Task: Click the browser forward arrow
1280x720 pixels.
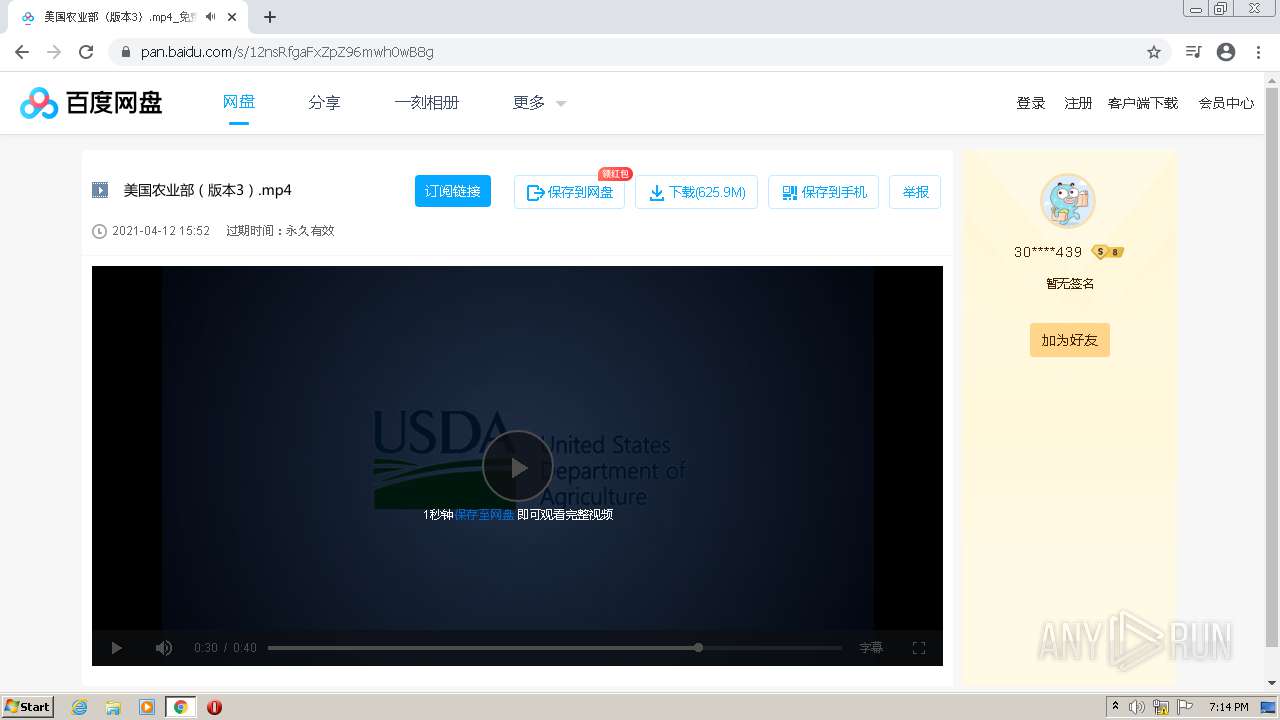Action: click(x=54, y=52)
